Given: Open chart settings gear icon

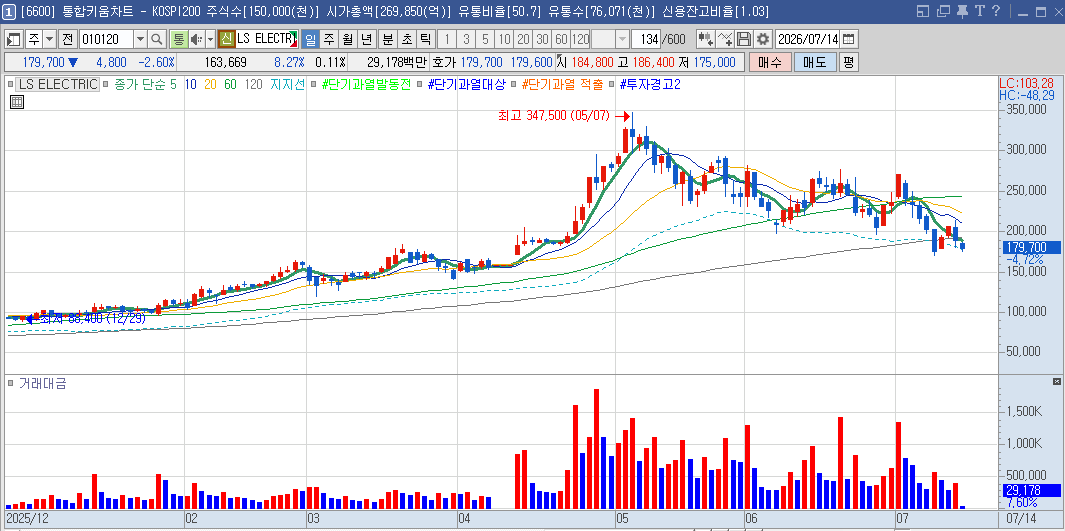Looking at the screenshot, I should 763,39.
